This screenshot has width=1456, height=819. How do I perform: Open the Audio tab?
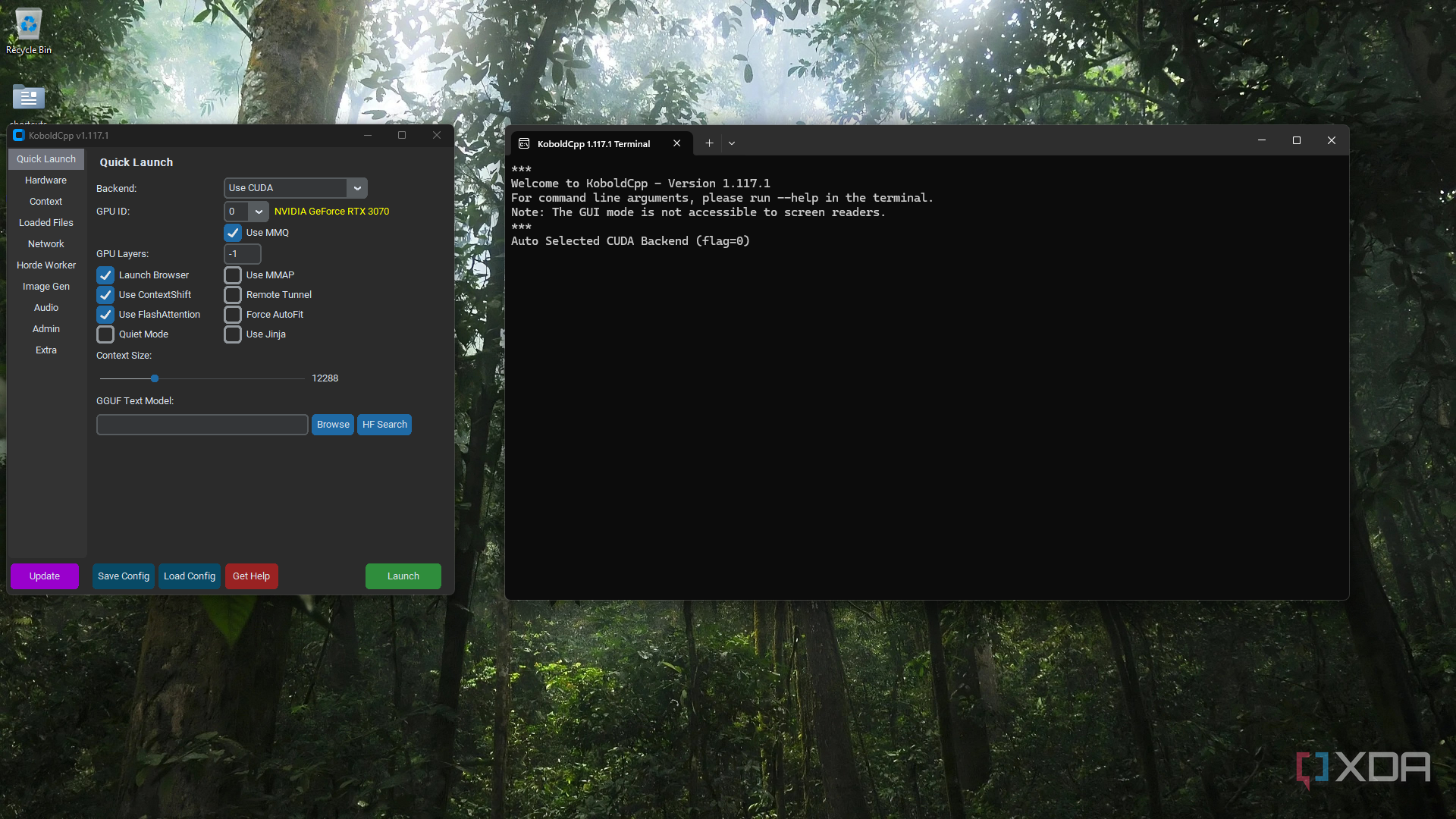(46, 308)
